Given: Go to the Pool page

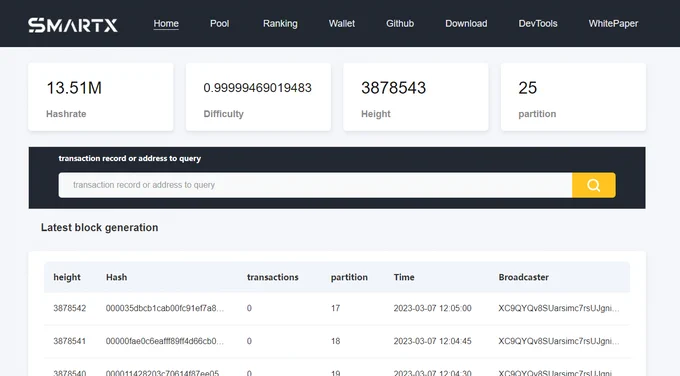Looking at the screenshot, I should (219, 23).
